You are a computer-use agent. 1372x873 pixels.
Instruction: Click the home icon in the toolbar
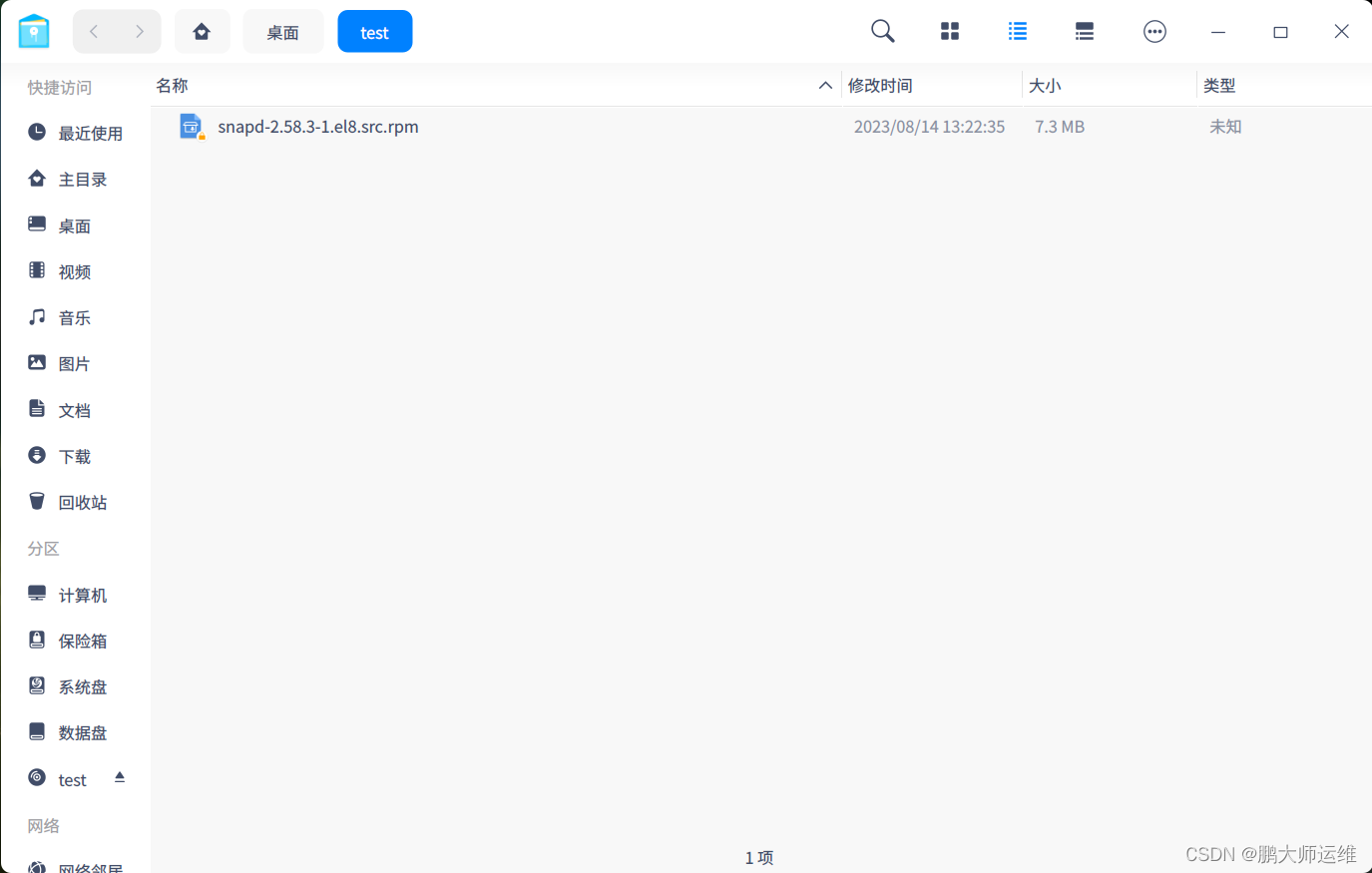tap(203, 31)
